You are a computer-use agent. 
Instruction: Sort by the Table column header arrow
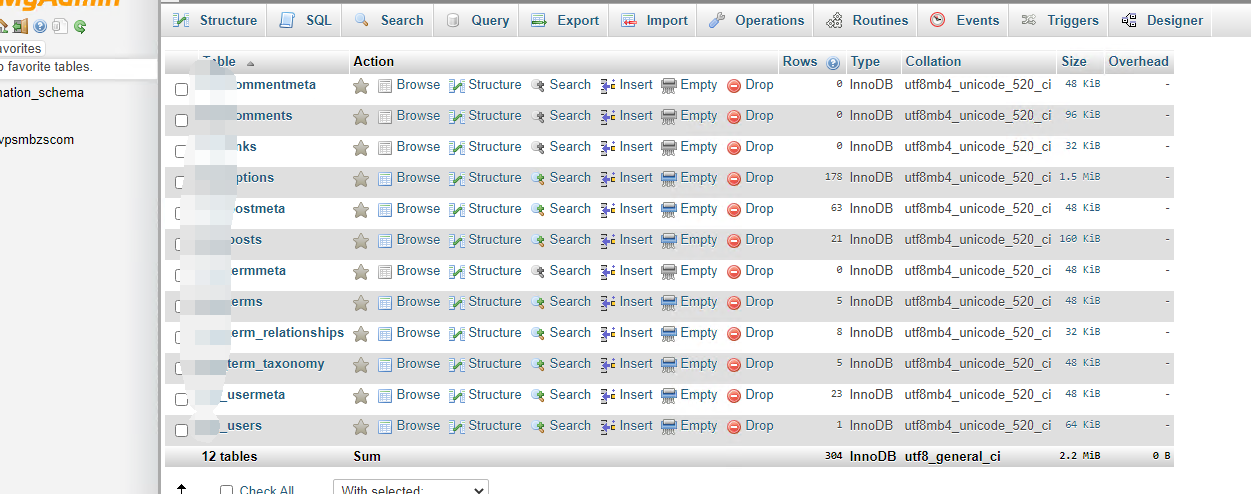point(250,62)
